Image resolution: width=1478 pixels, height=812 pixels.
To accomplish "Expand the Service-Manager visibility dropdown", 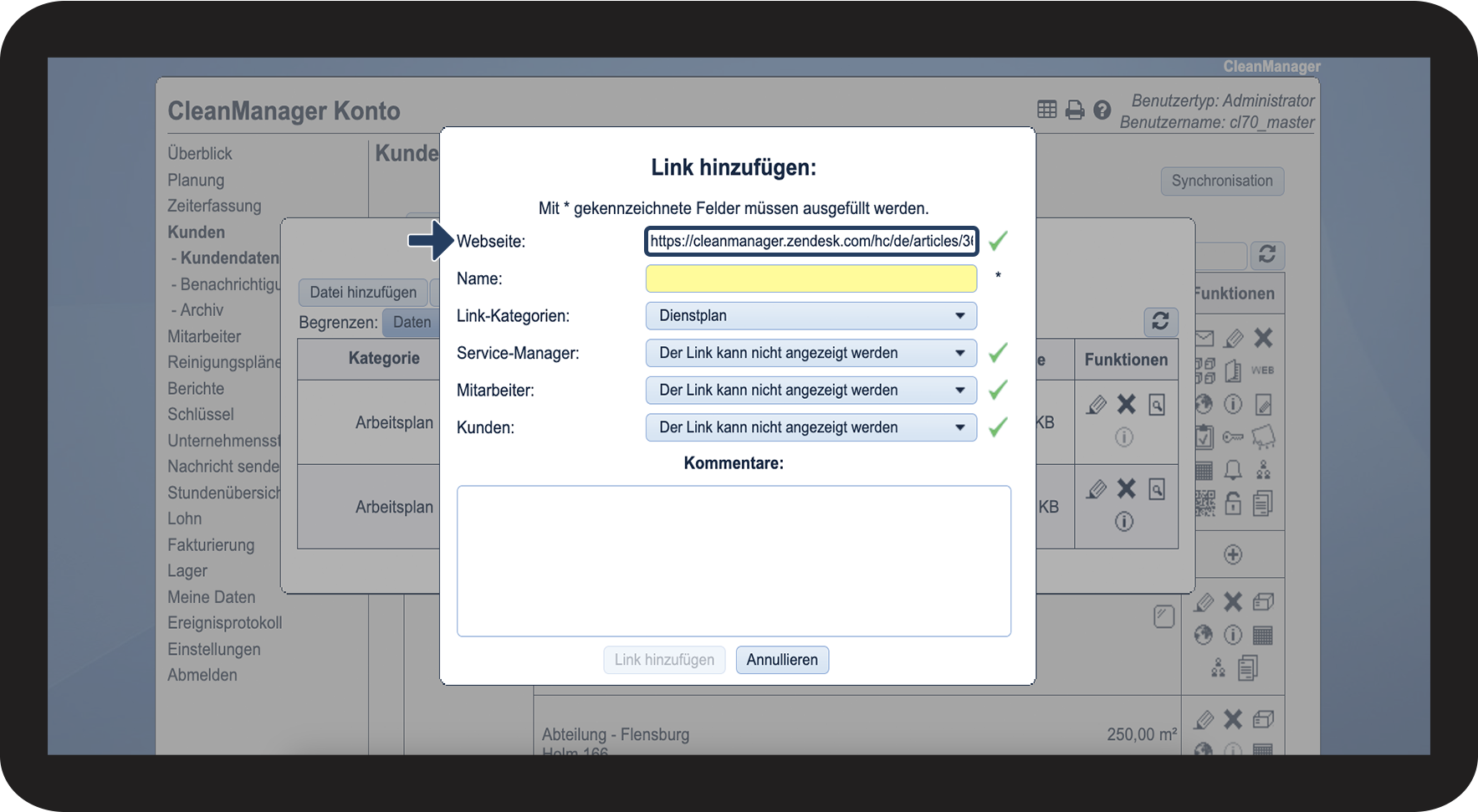I will click(x=811, y=353).
